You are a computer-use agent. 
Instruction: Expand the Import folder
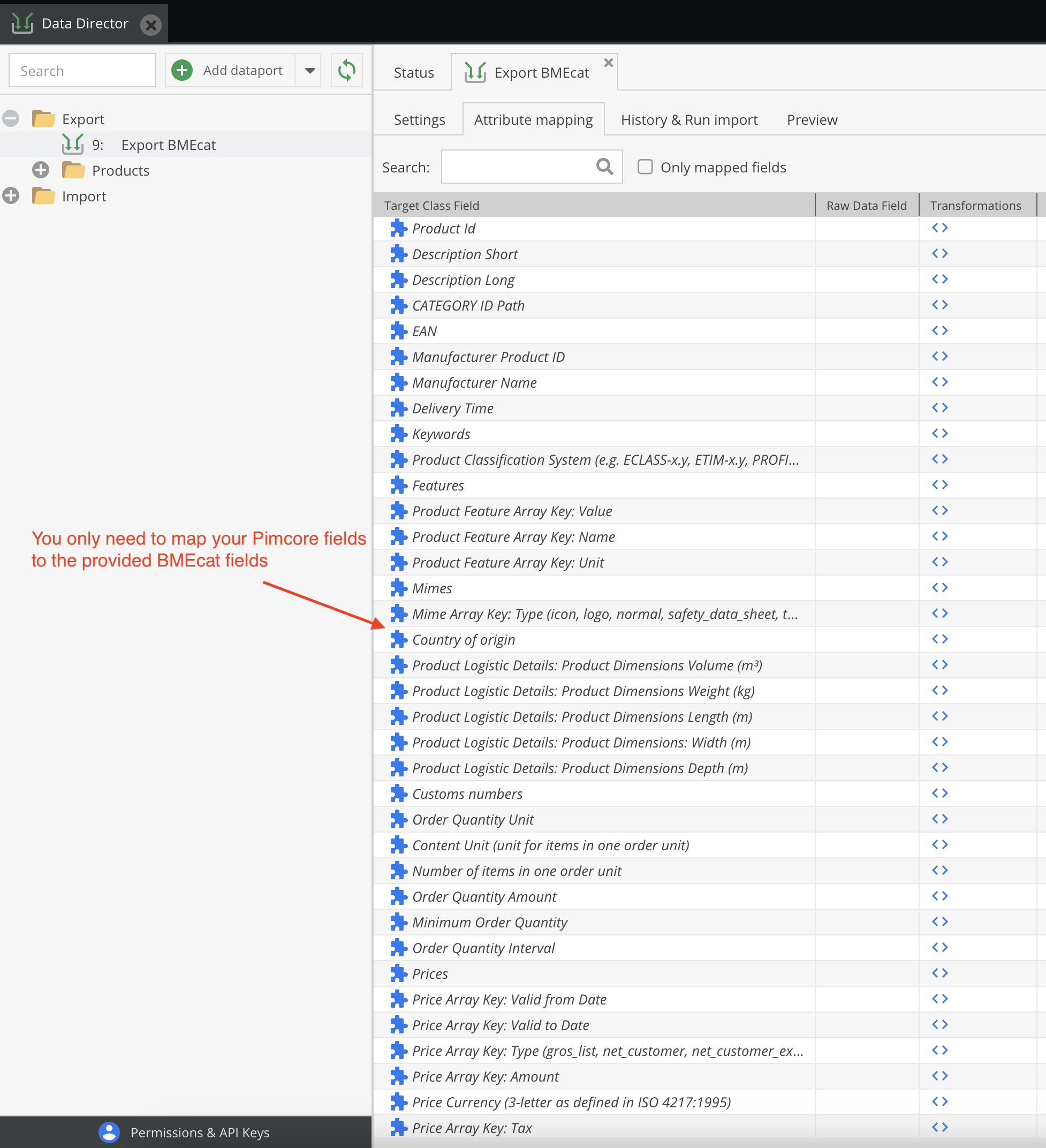[11, 196]
